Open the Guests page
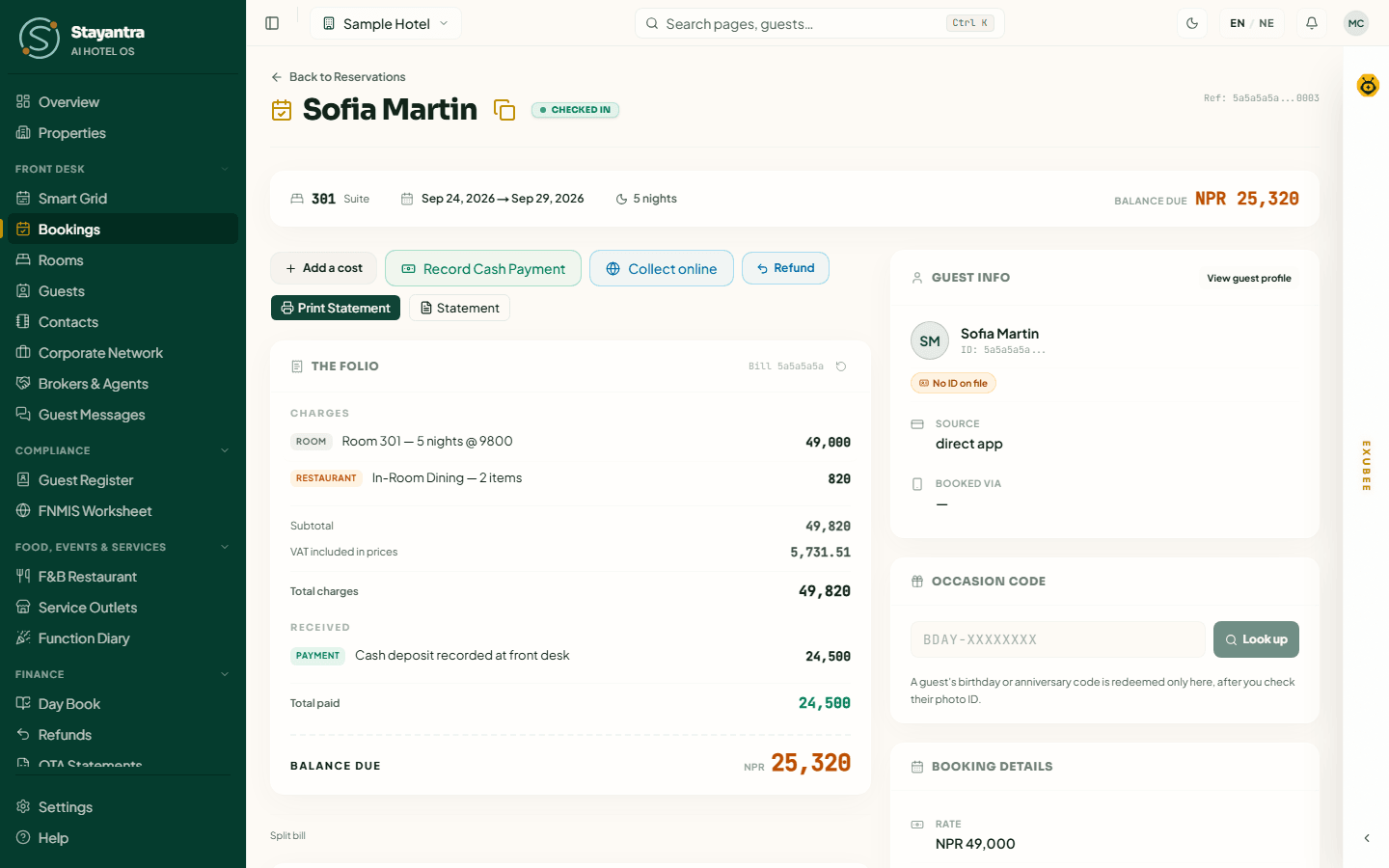Screen dimensions: 1389x868 (x=123, y=291)
